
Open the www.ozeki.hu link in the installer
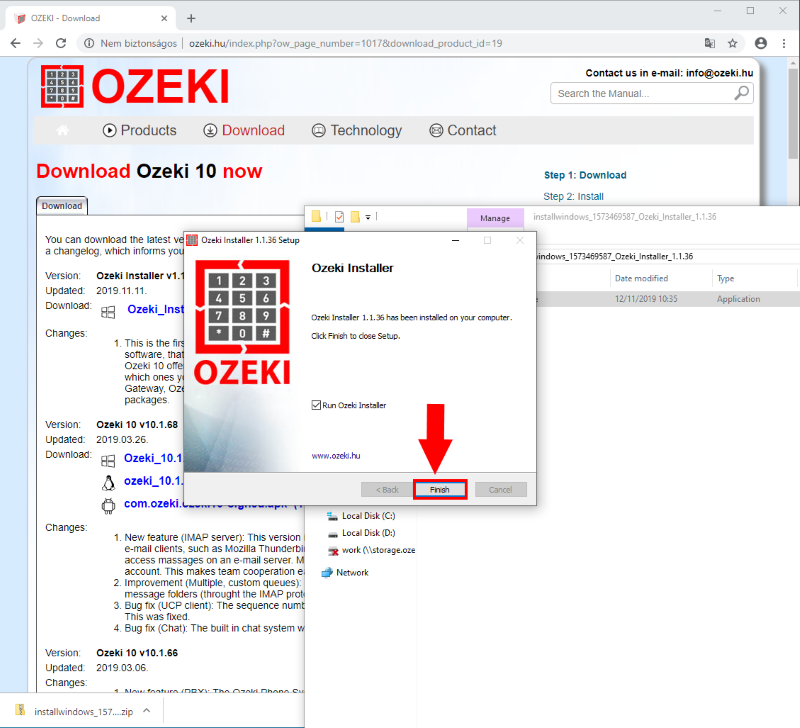(x=336, y=456)
